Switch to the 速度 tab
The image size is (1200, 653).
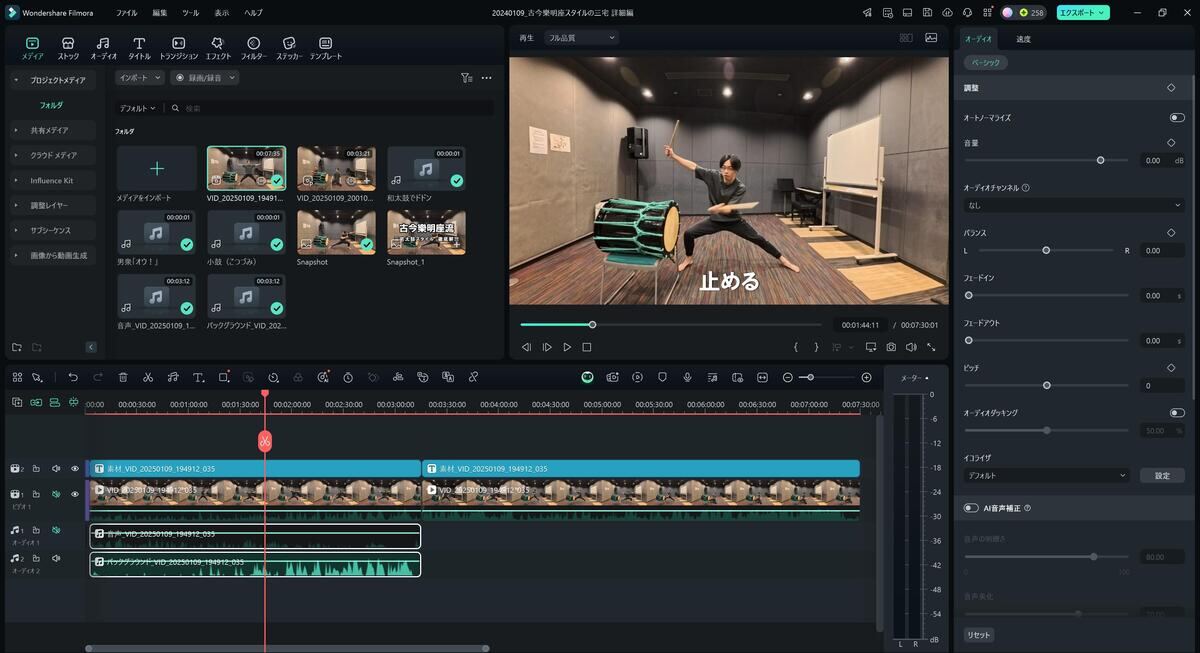pos(1023,39)
